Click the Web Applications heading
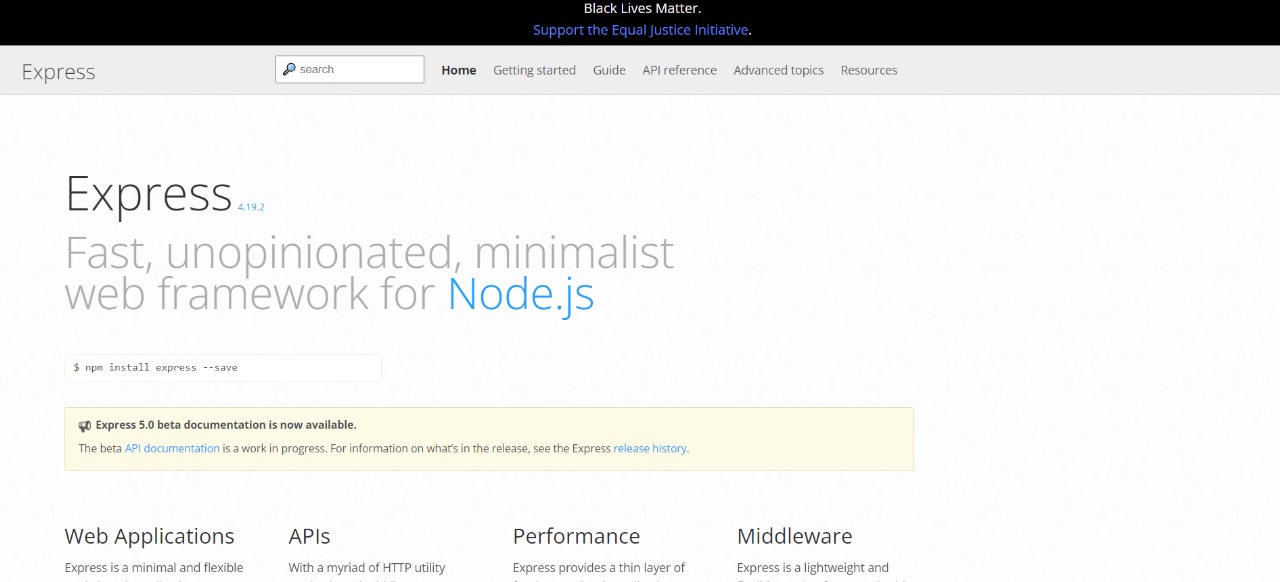 (149, 536)
